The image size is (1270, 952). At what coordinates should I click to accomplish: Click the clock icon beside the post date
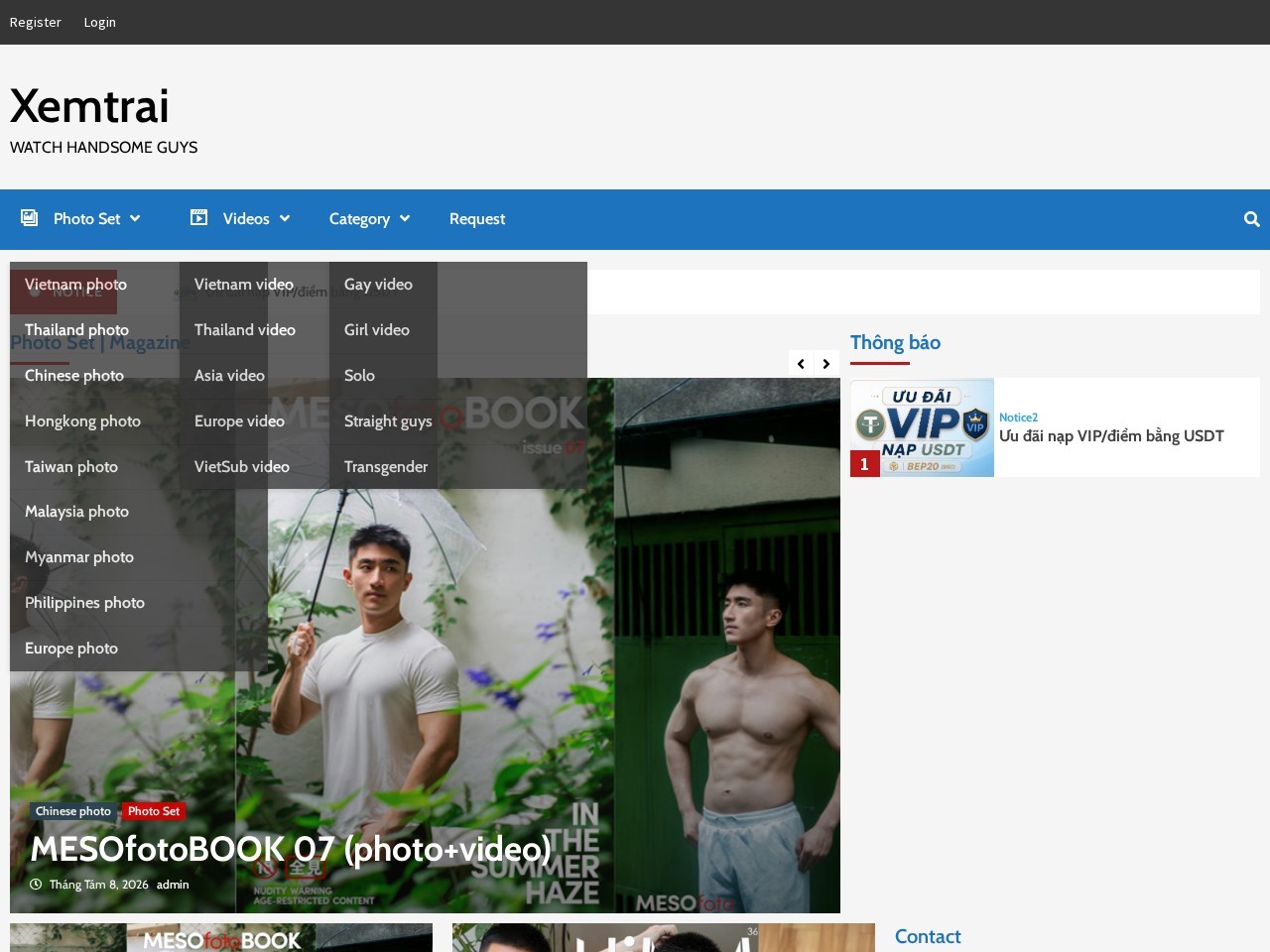36,885
